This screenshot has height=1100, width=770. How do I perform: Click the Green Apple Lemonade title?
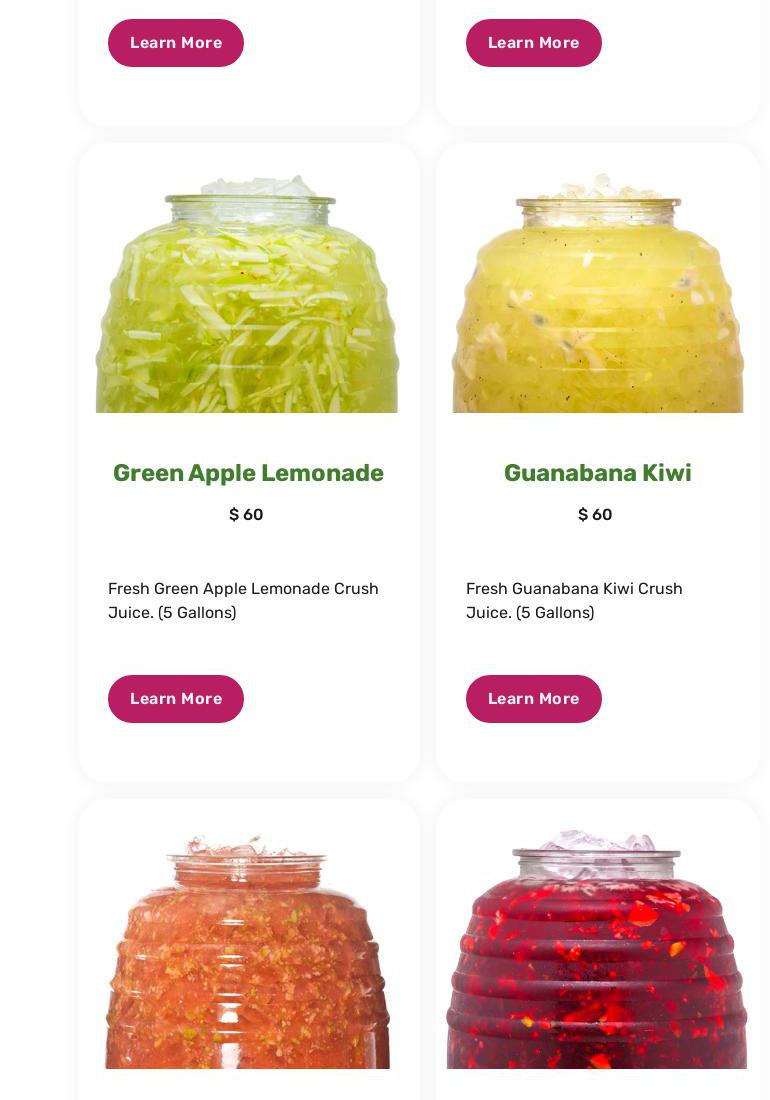tap(248, 474)
